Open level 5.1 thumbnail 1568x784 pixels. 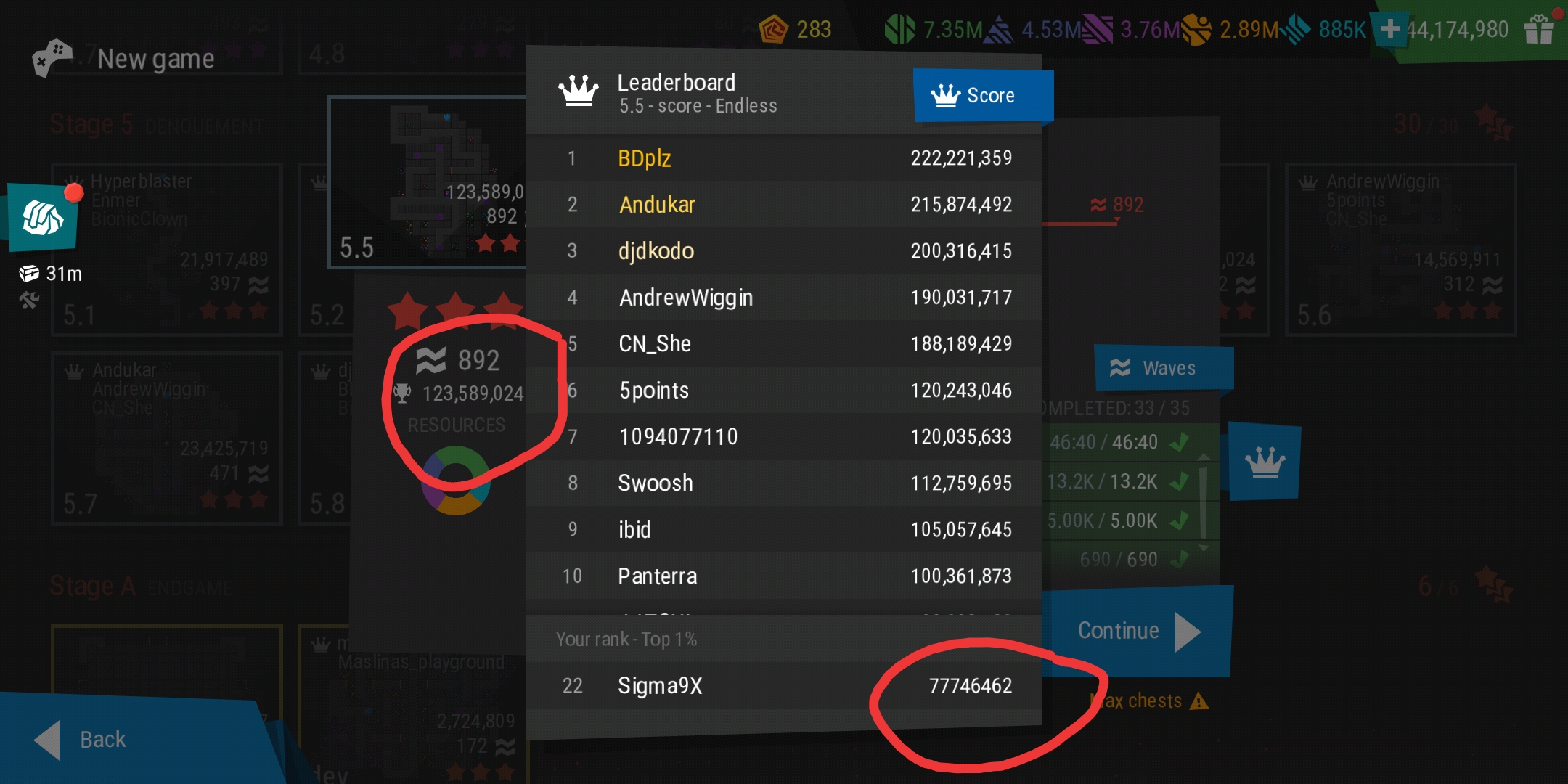[x=167, y=250]
